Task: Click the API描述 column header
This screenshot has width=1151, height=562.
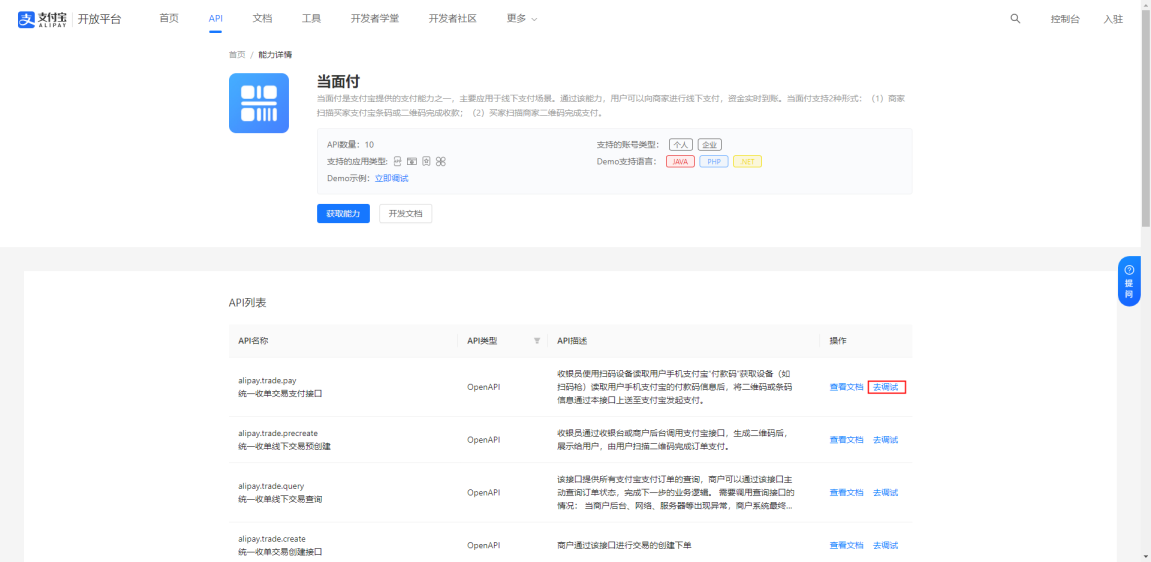Action: click(x=572, y=340)
